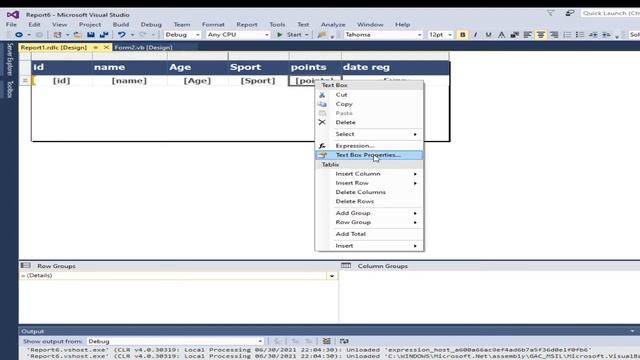Toggle Bold formatting in the toolbar
Screen dimensions: 640x360
click(462, 35)
